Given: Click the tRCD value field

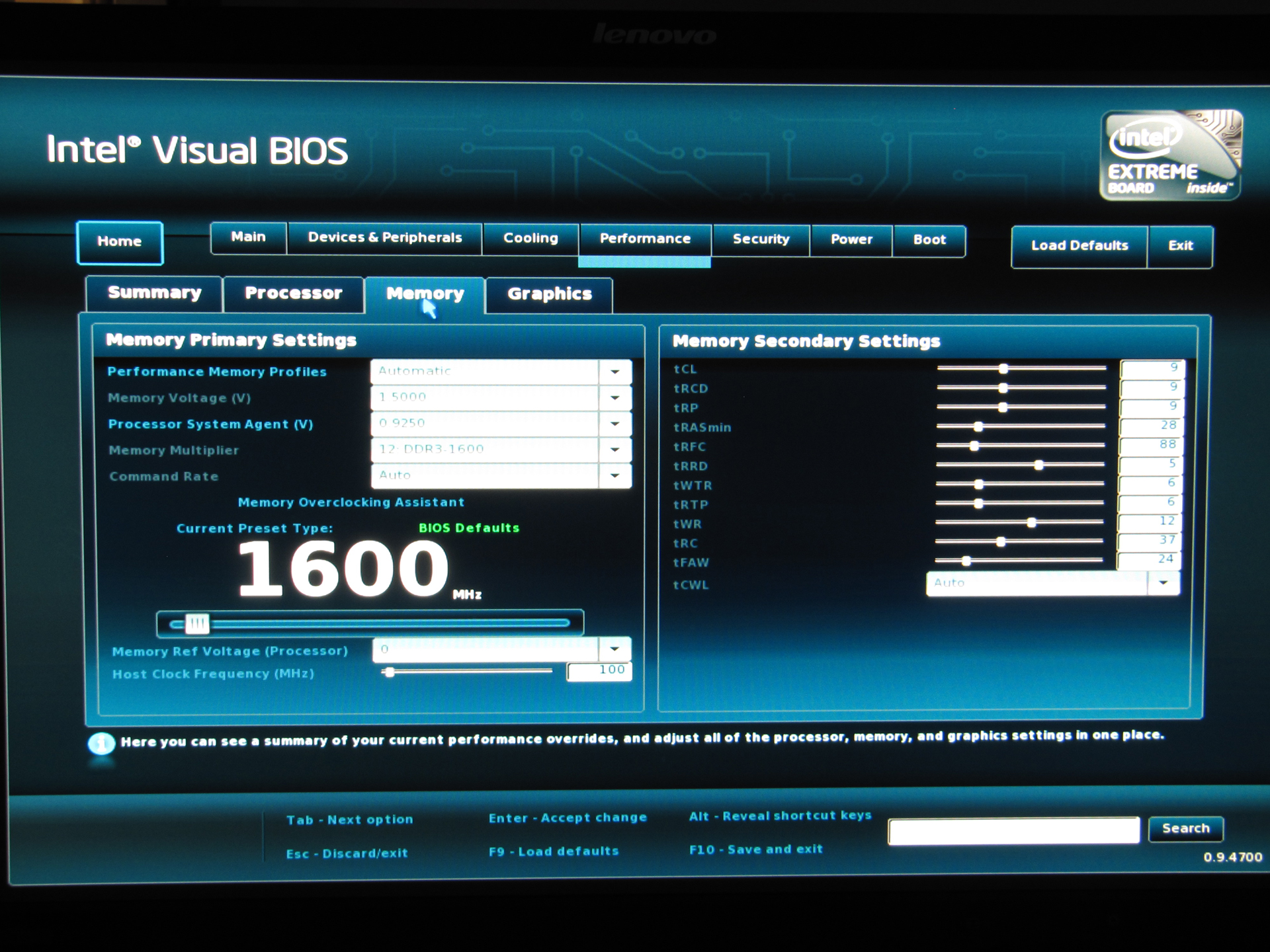Looking at the screenshot, I should click(1152, 387).
